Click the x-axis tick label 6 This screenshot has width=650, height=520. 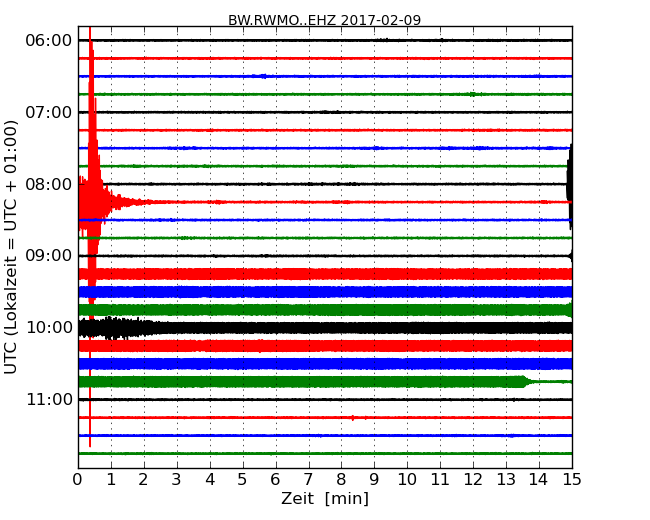tap(275, 480)
